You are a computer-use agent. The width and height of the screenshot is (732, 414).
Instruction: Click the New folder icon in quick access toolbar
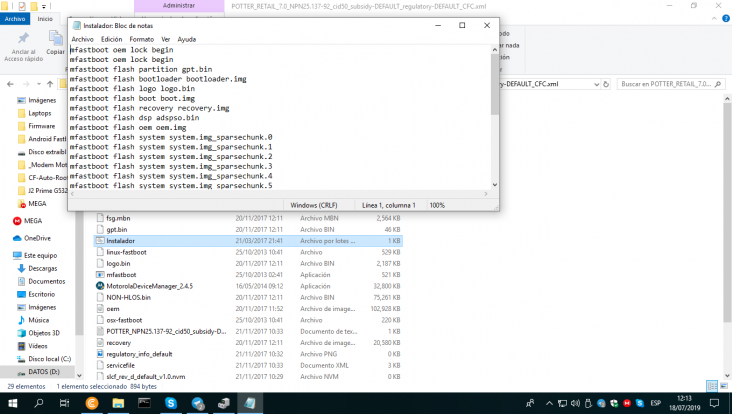[34, 6]
